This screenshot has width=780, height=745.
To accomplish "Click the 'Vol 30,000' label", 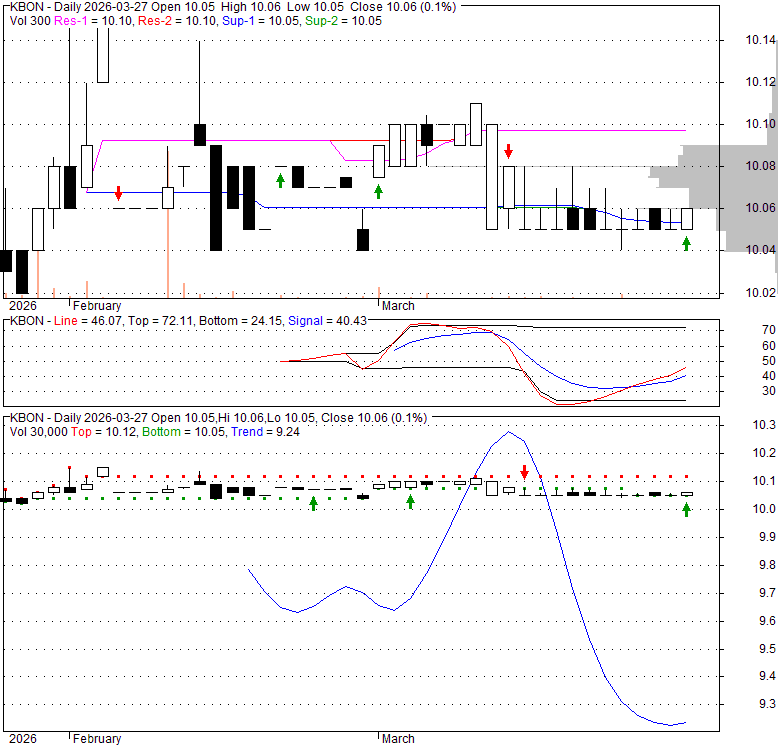I will pos(38,432).
